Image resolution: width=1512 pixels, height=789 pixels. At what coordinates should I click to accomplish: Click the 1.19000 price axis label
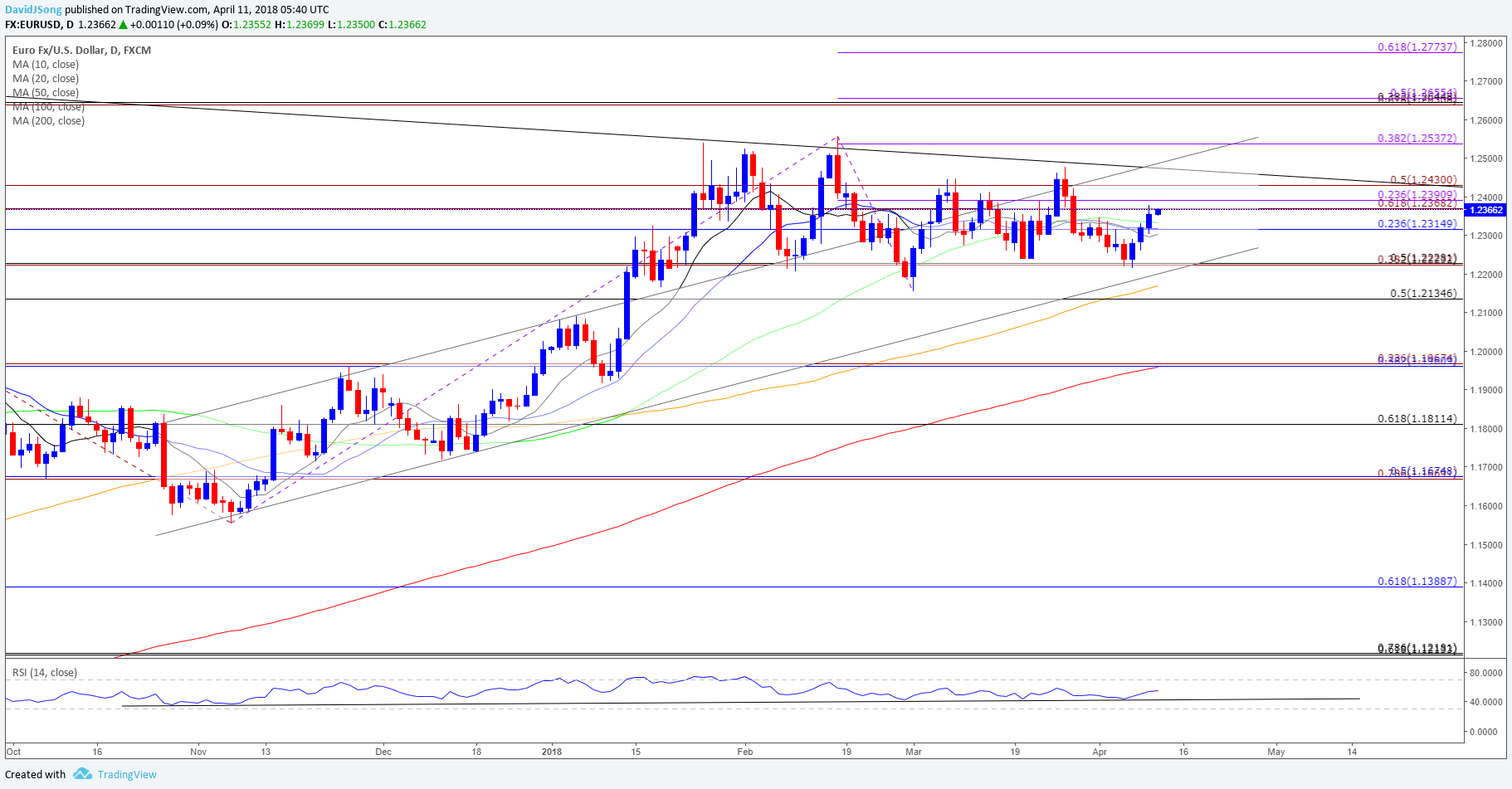[x=1485, y=390]
